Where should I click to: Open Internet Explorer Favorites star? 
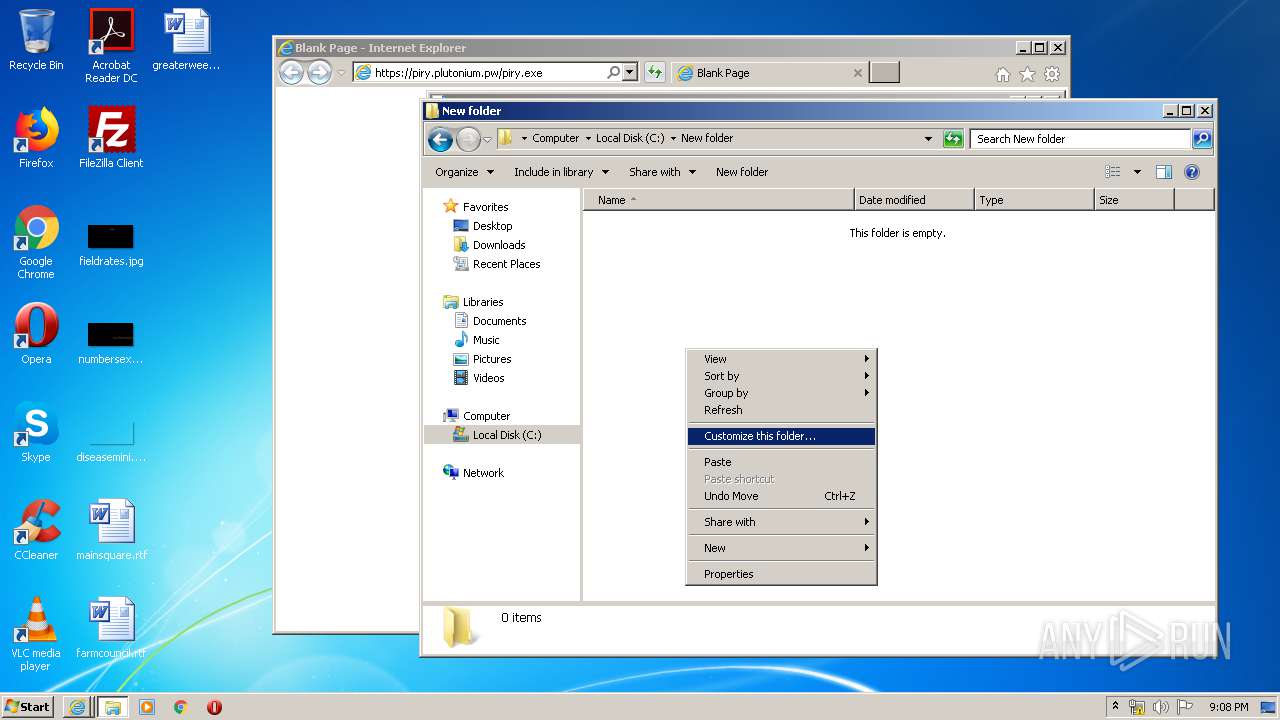point(1027,74)
